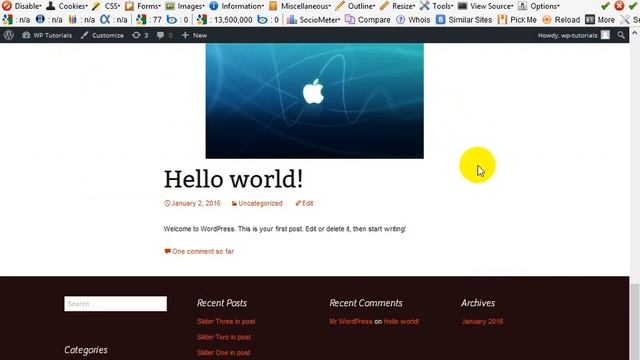640x360 pixels.
Task: Open Slider One in post link
Action: (x=223, y=353)
